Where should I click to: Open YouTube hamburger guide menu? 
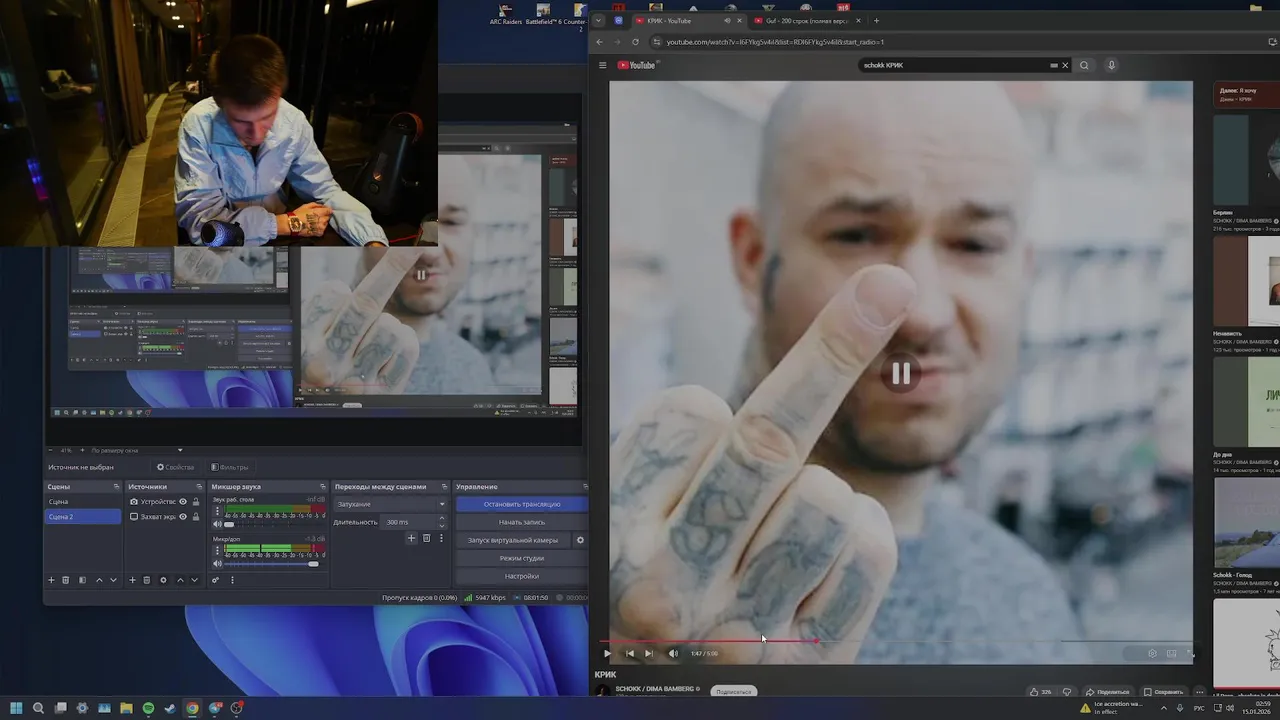pyautogui.click(x=602, y=65)
